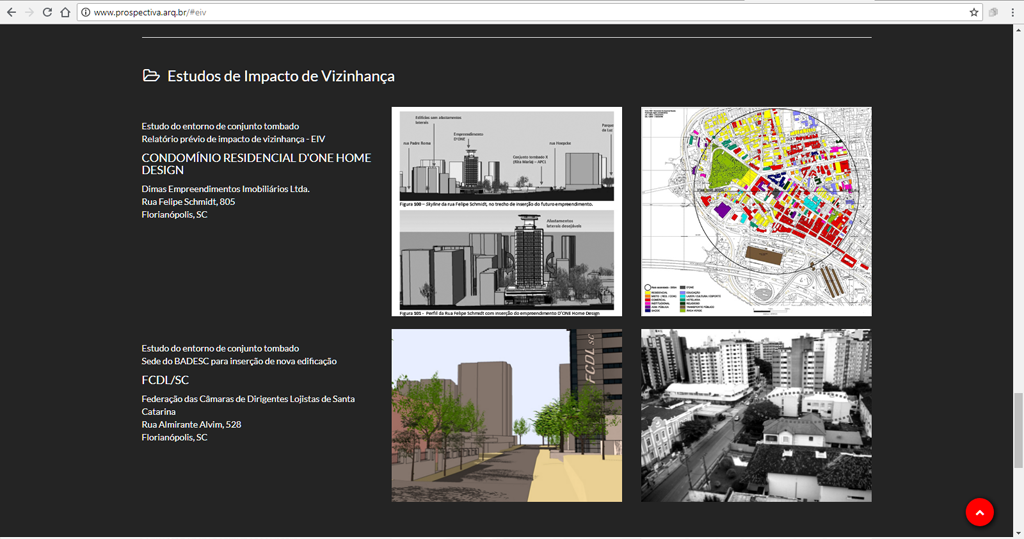Go to the browser home page
Image resolution: width=1024 pixels, height=539 pixels.
65,12
